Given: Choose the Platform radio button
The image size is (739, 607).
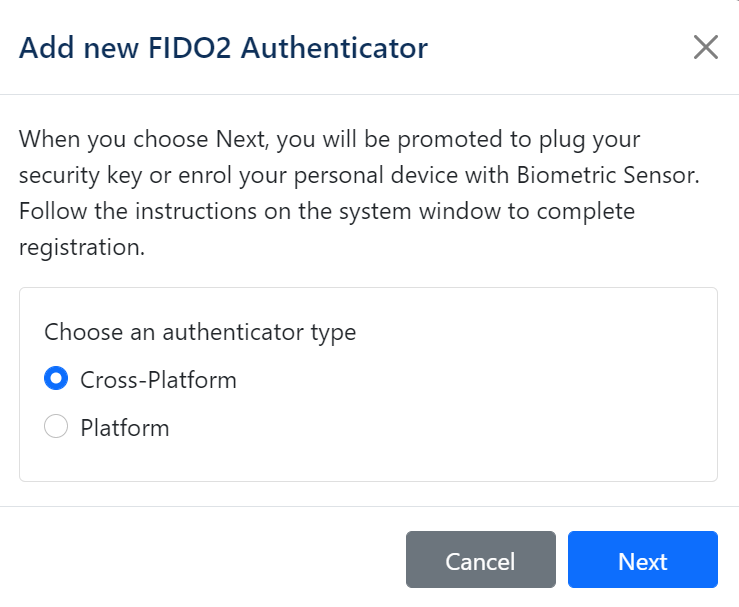Looking at the screenshot, I should tap(56, 428).
